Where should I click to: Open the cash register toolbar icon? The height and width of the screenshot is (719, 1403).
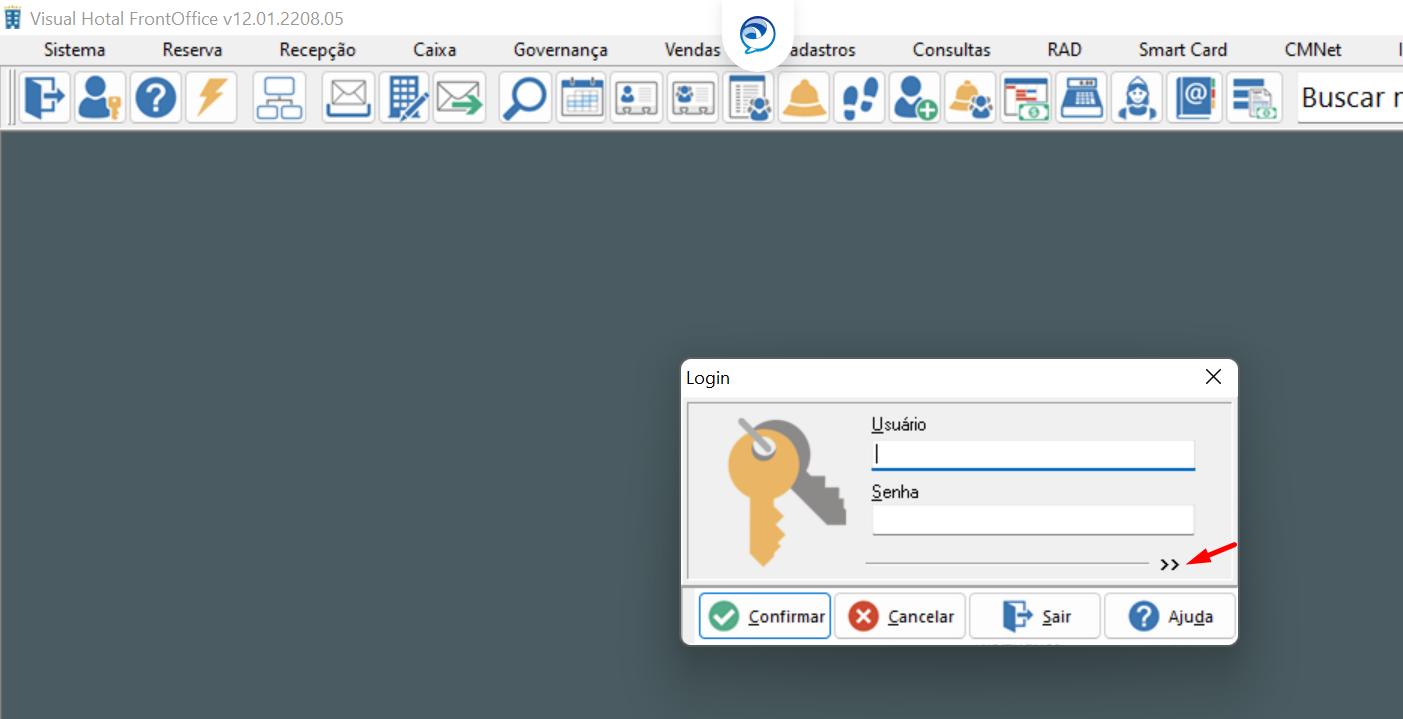click(1081, 98)
